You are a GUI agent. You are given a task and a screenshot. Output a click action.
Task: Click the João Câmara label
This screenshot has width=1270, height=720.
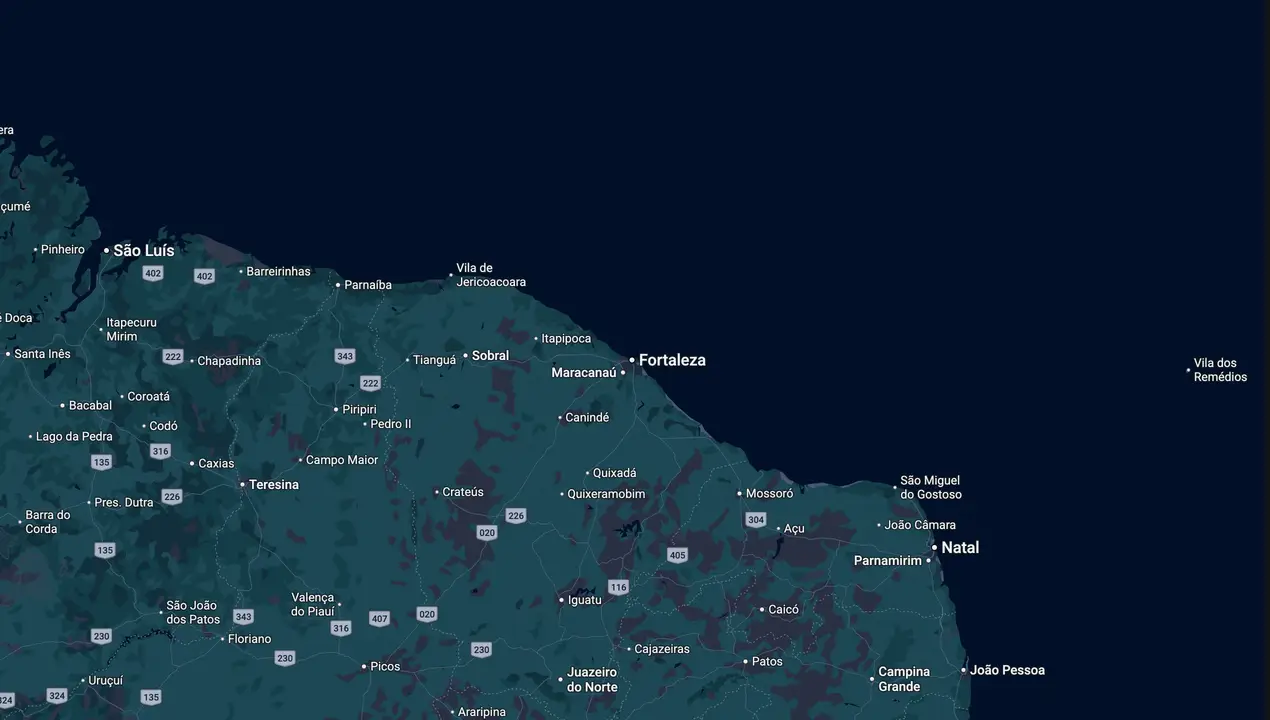point(920,525)
